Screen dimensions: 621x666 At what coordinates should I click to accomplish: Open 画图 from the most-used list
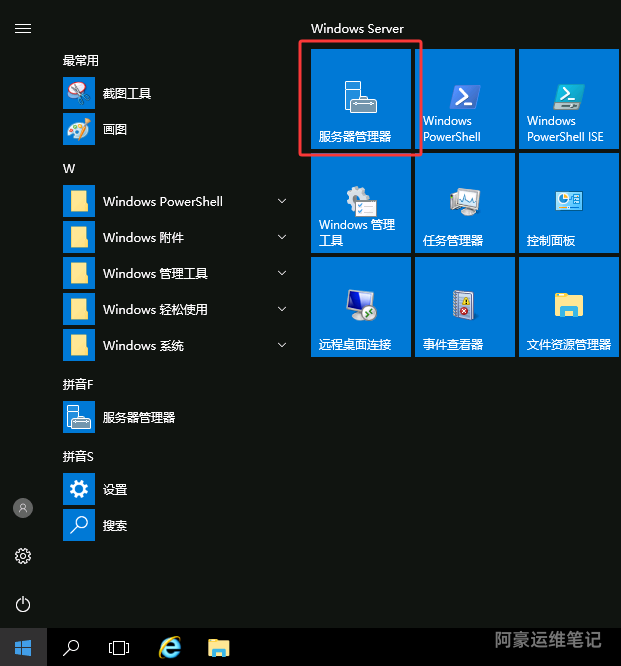[x=177, y=129]
